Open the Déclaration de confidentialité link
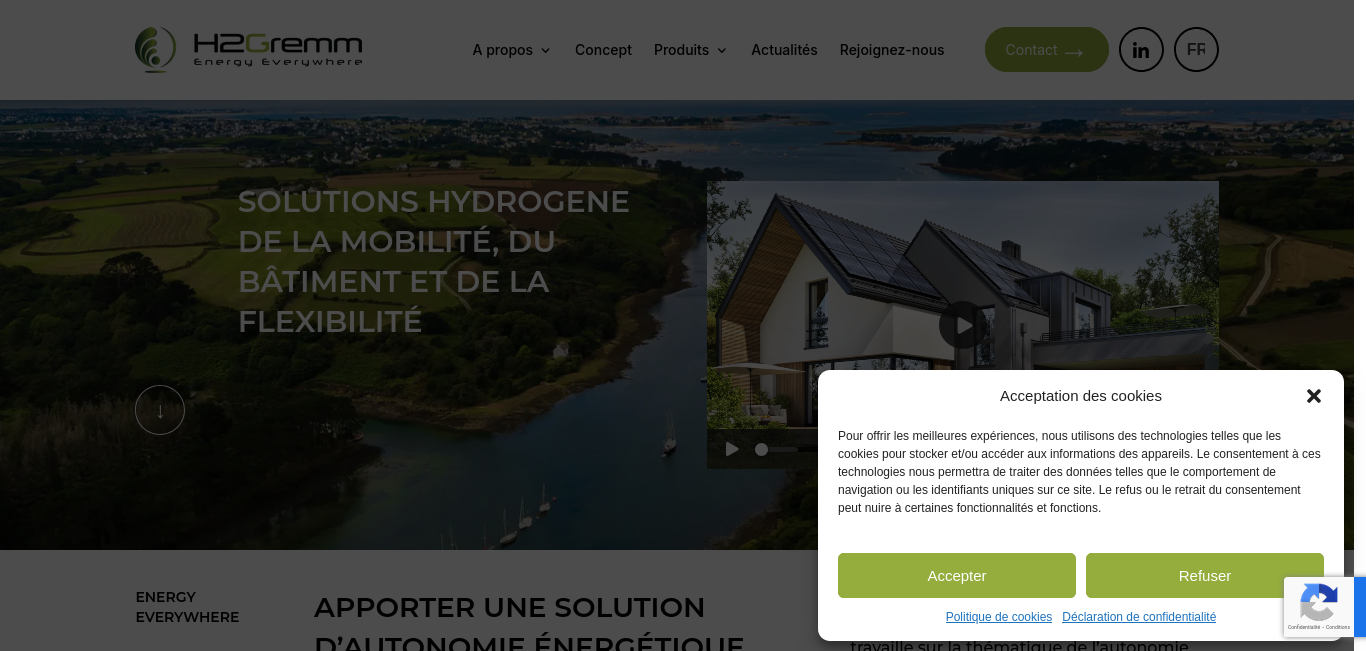This screenshot has height=651, width=1366. pyautogui.click(x=1139, y=617)
